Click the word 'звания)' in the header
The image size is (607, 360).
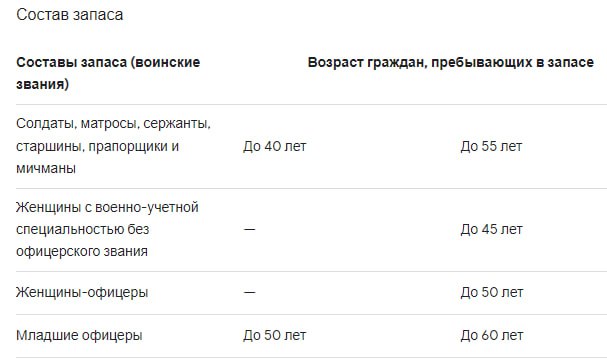43,84
